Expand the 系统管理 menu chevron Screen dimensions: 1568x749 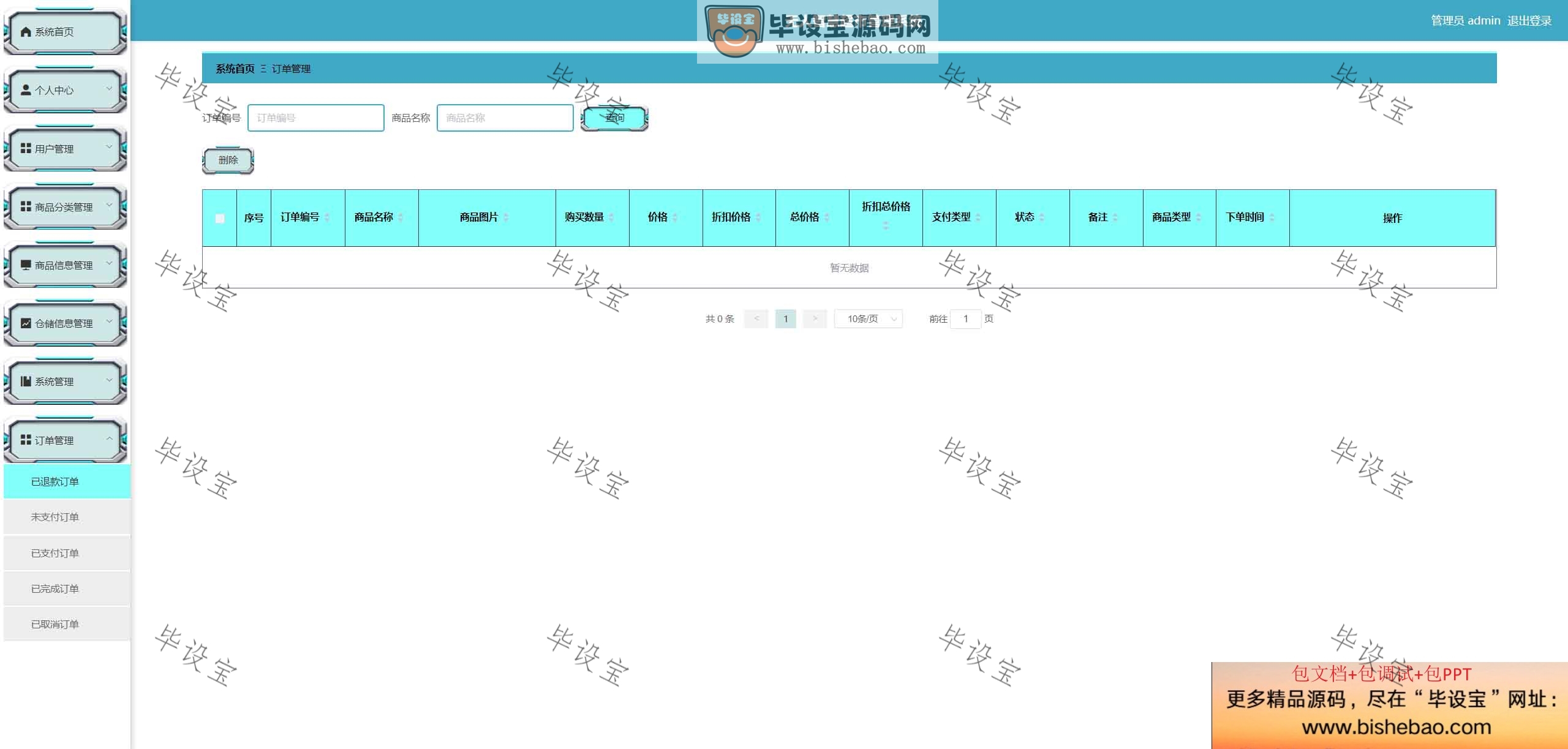coord(109,380)
